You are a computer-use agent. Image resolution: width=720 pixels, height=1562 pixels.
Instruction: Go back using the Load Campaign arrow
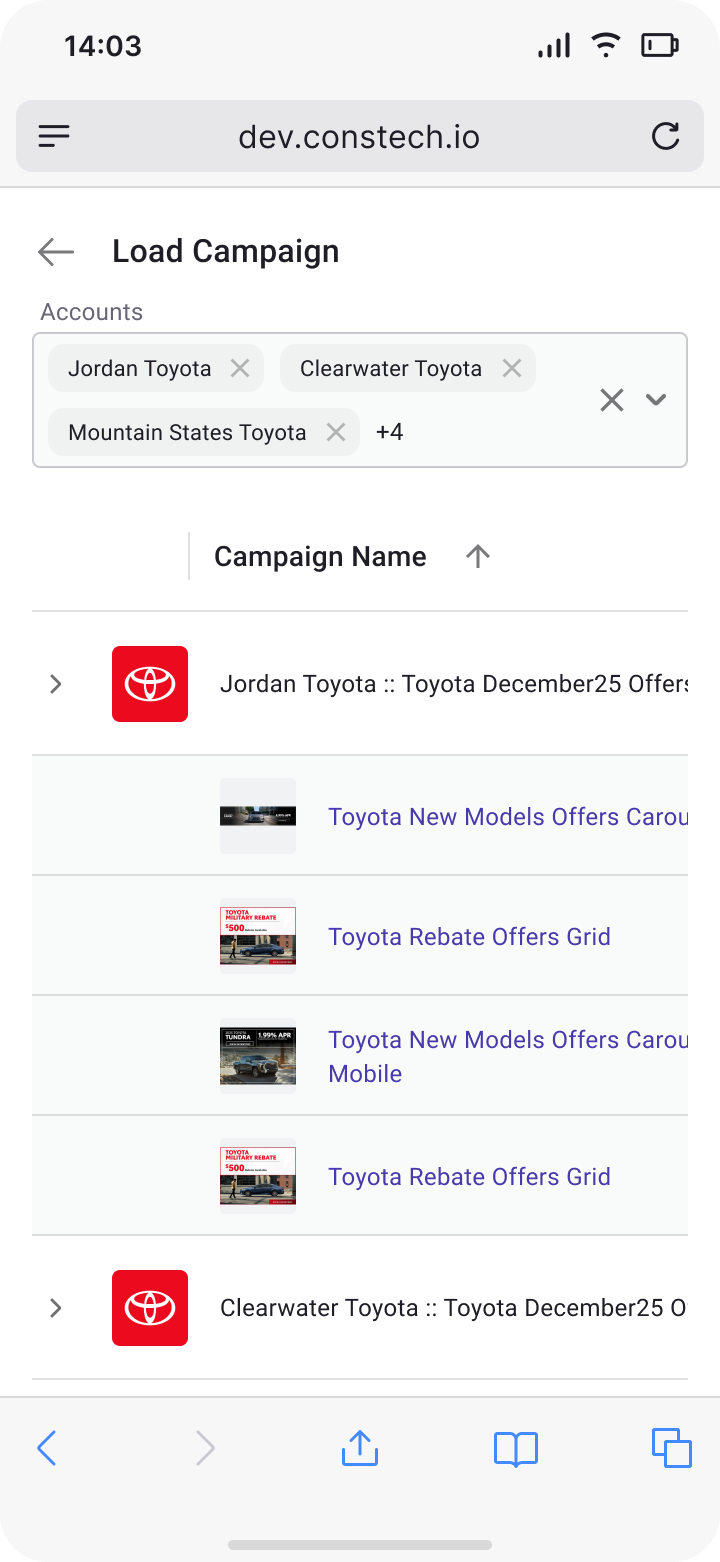point(56,252)
